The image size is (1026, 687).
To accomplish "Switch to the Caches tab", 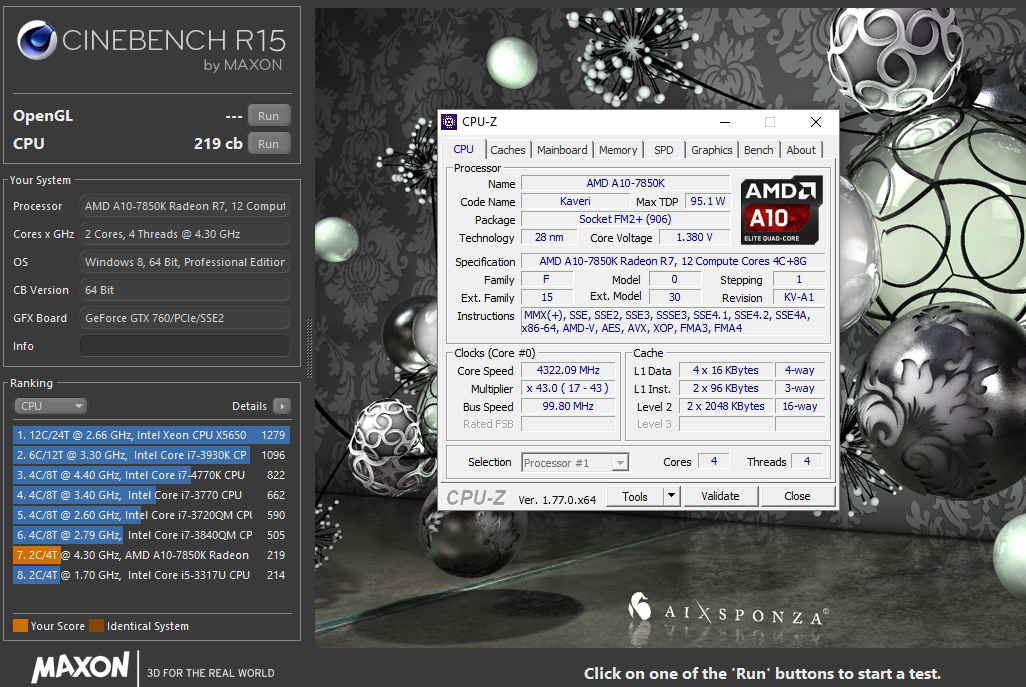I will pos(508,150).
